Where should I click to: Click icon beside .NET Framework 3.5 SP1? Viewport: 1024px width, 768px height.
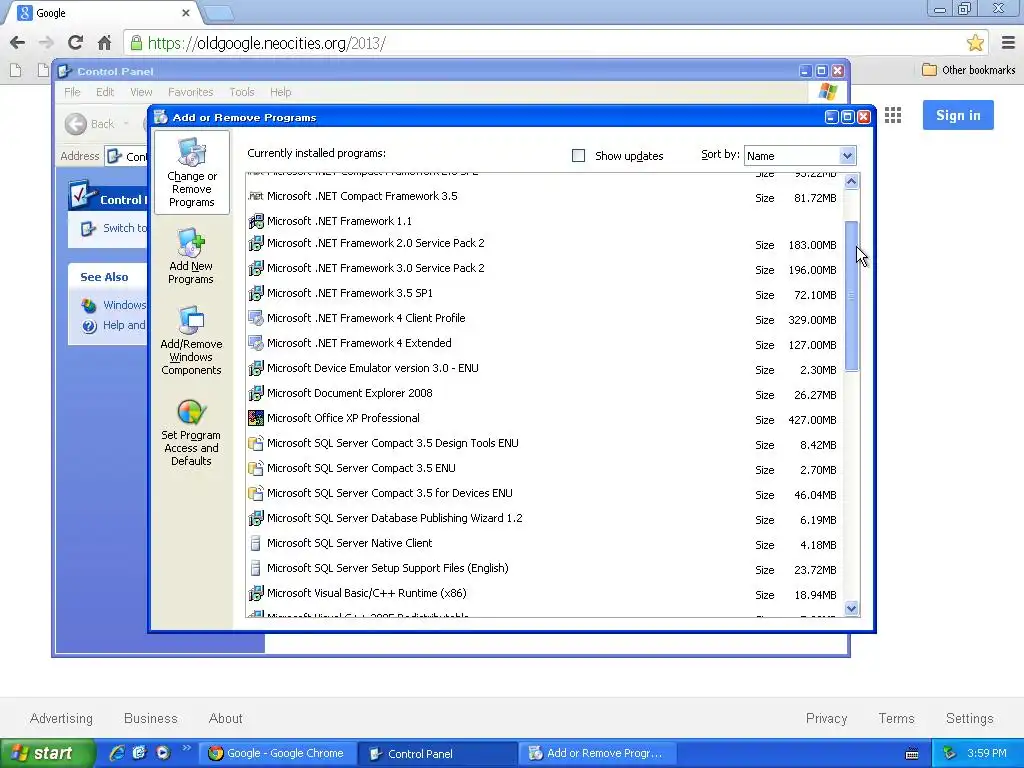pyautogui.click(x=256, y=293)
